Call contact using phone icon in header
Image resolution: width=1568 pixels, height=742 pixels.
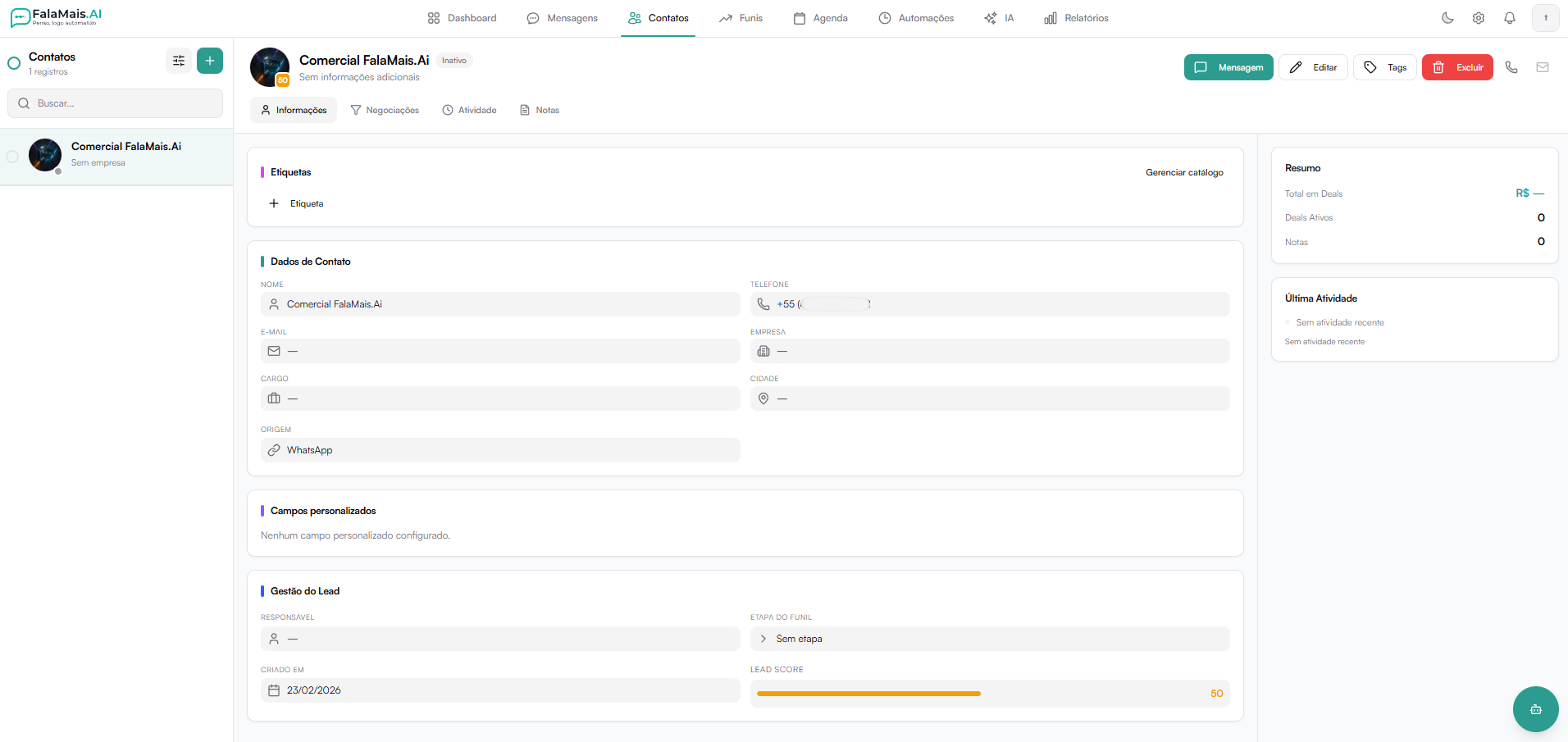tap(1511, 67)
